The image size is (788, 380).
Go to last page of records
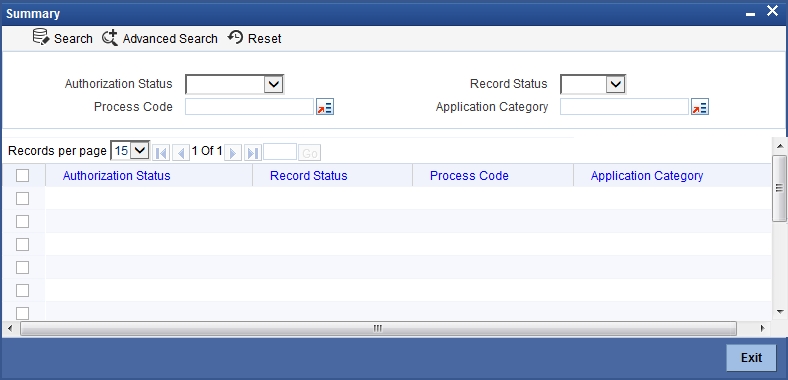pos(253,152)
